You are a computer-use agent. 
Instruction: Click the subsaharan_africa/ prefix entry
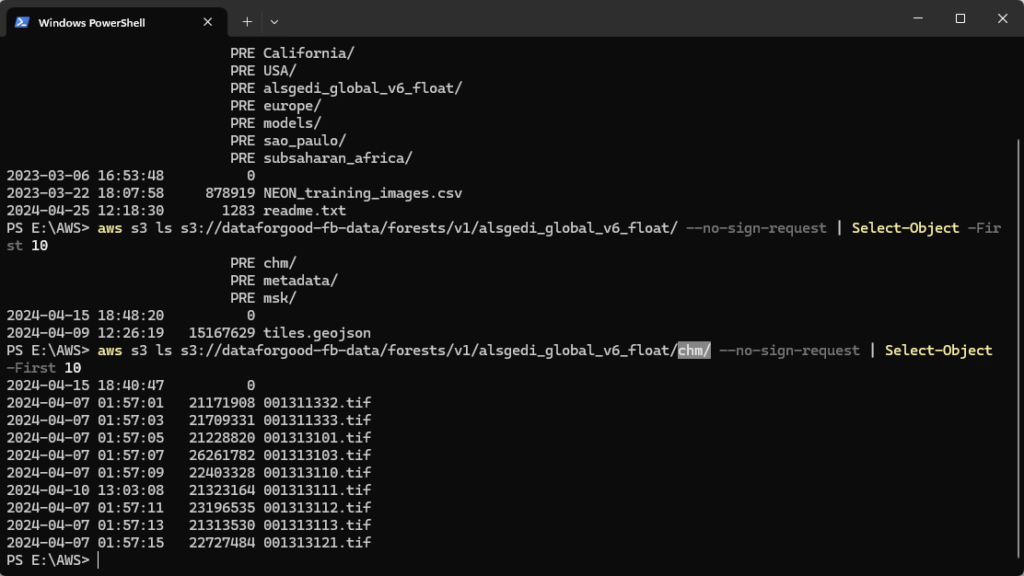[x=337, y=158]
